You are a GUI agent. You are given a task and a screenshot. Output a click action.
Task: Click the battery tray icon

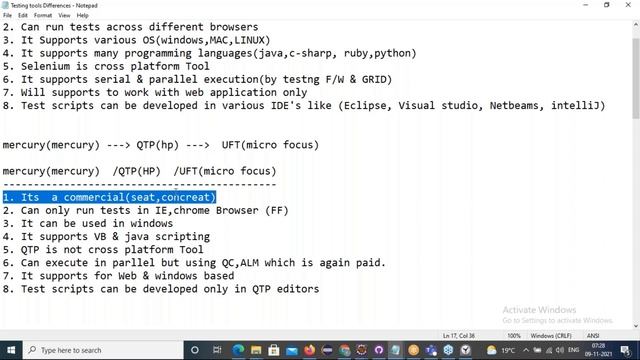[x=537, y=350]
